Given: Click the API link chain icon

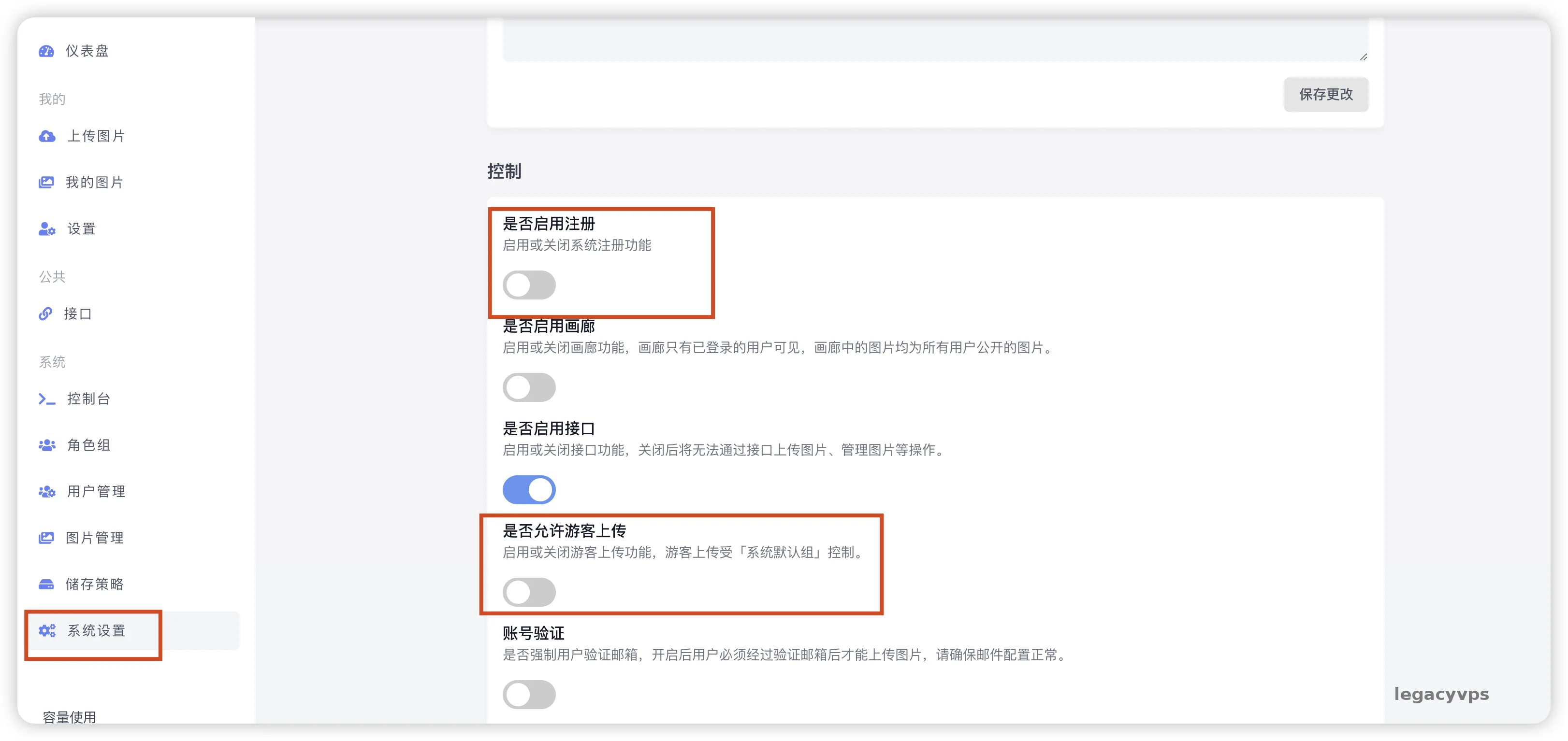Looking at the screenshot, I should 45,314.
